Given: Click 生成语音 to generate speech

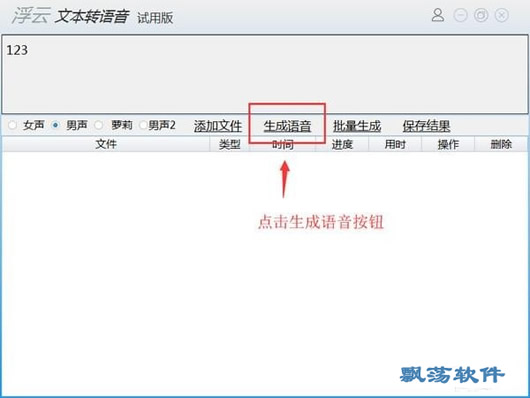Looking at the screenshot, I should (287, 126).
